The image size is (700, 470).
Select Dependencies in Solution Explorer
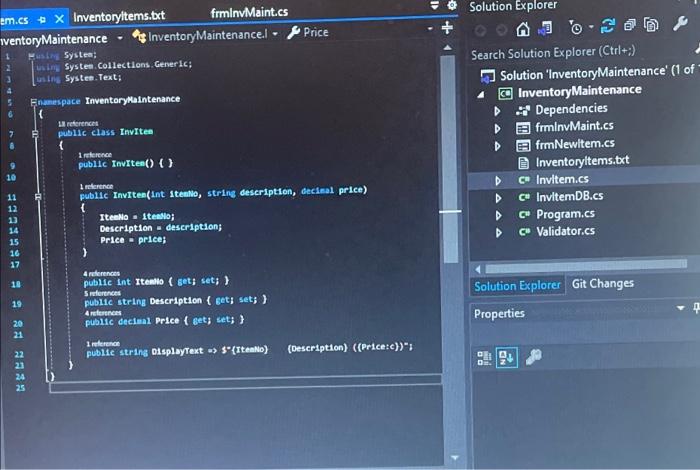pos(571,109)
